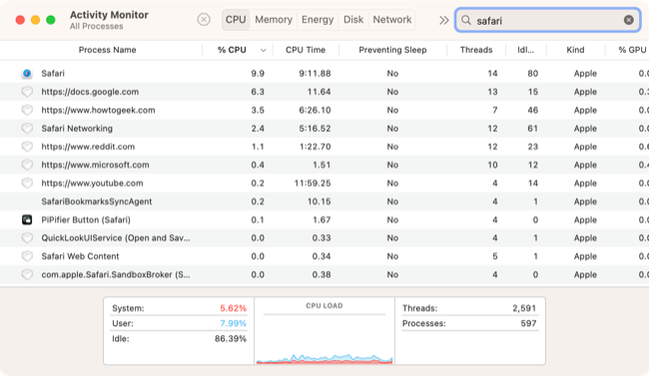Sort by Preventing Sleep column

point(392,50)
